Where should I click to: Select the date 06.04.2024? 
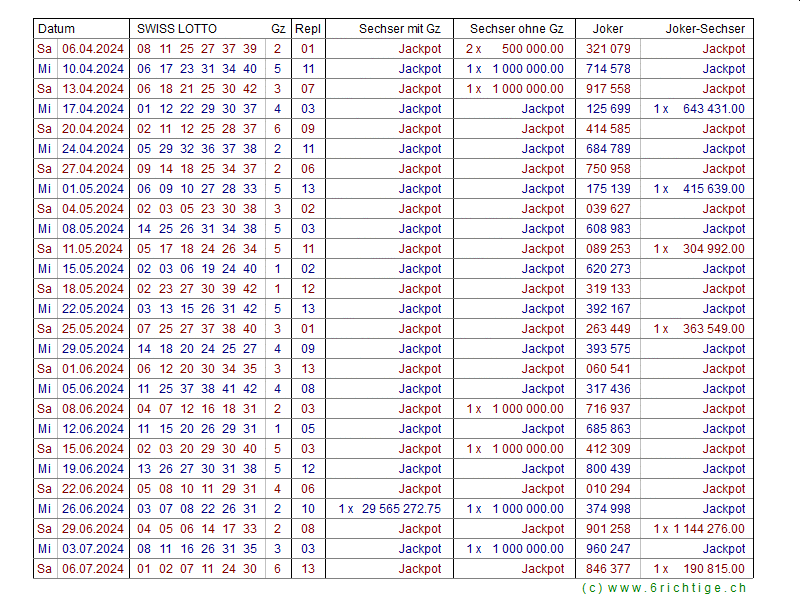93,49
